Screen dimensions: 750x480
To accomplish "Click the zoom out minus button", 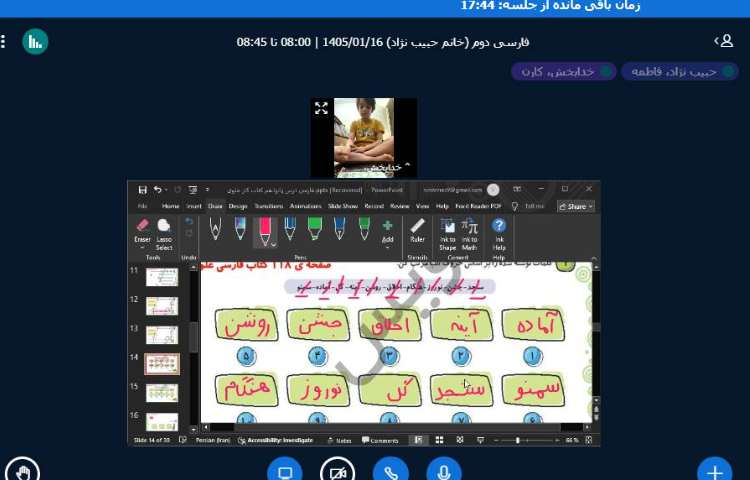I will click(x=496, y=440).
